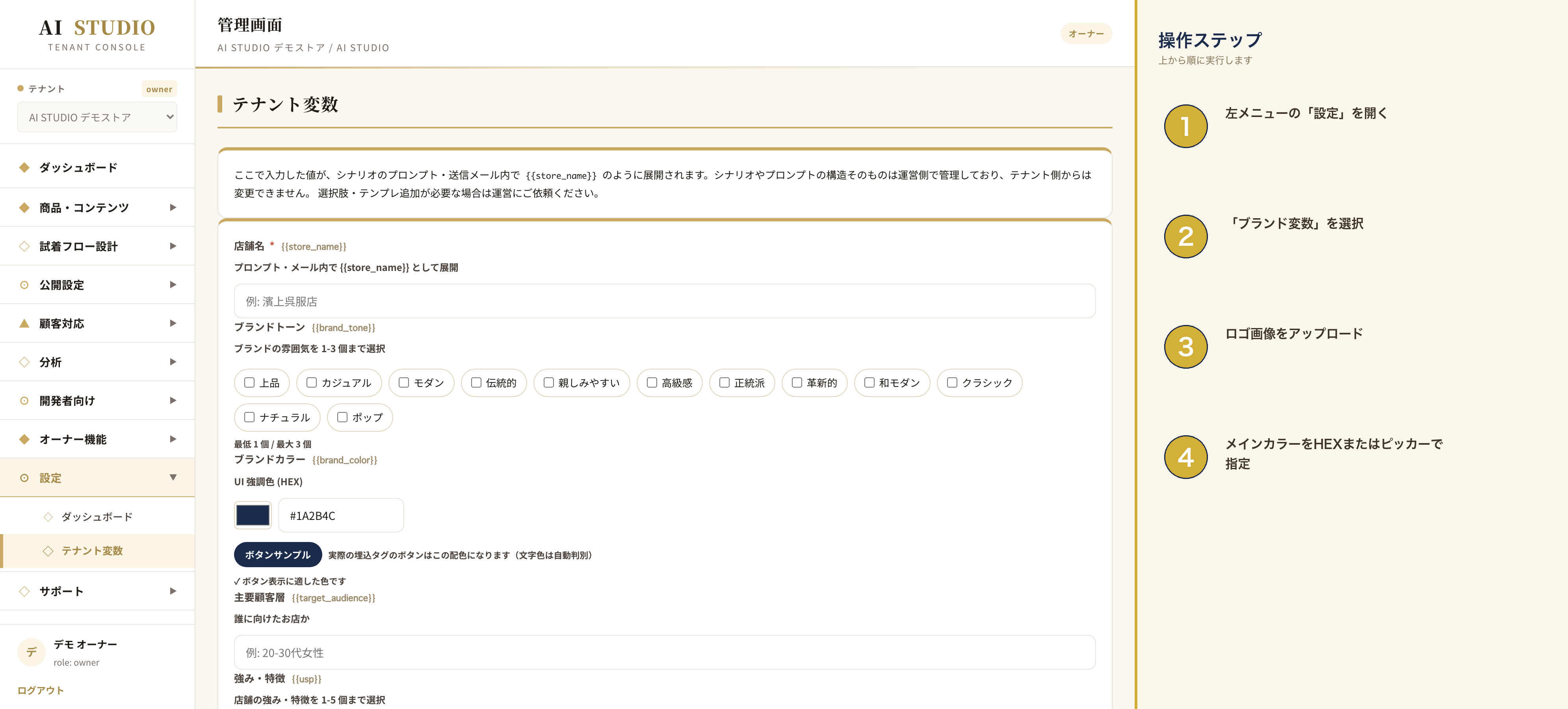
Task: Click the {{store_name}} variable tag
Action: tap(314, 247)
